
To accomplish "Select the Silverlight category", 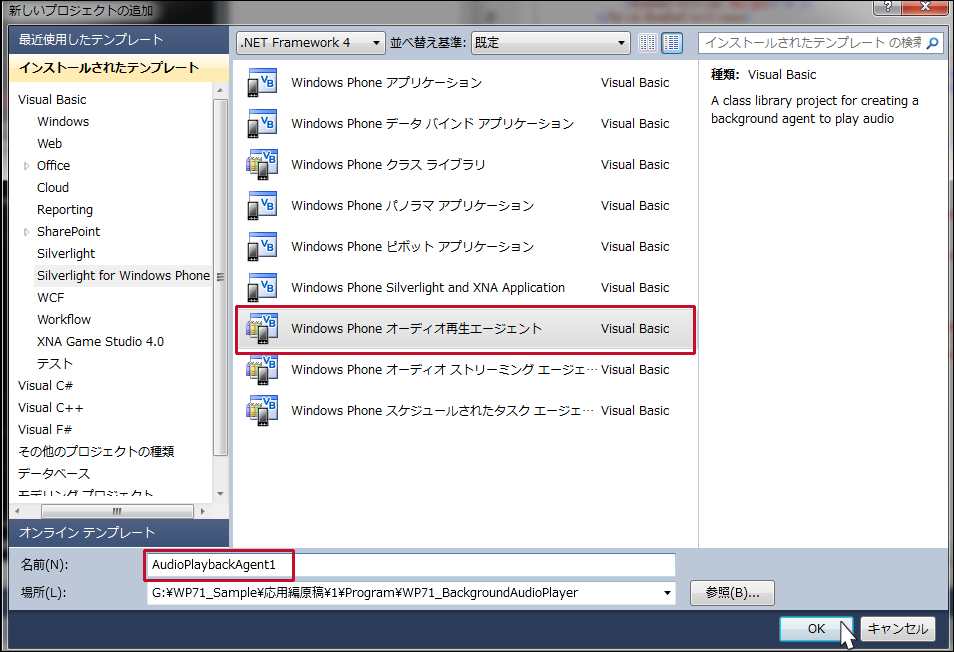I will coord(66,254).
